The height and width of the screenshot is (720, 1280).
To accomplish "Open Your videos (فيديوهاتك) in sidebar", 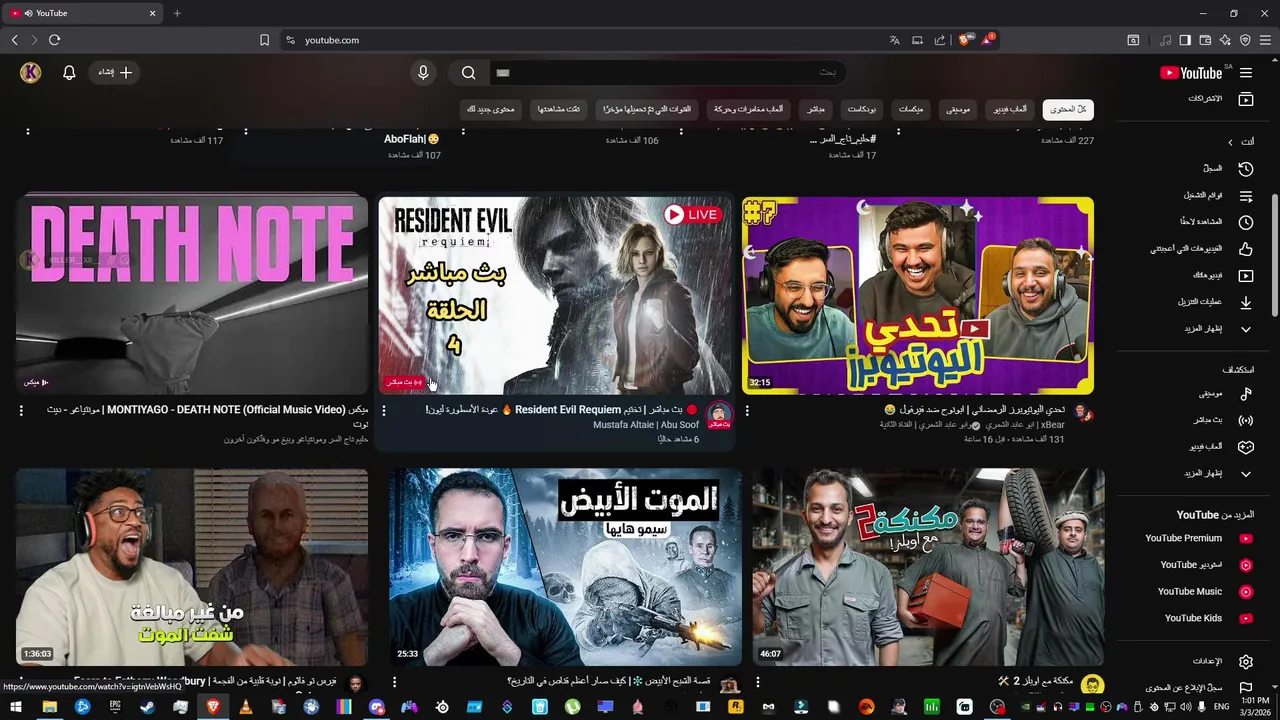I will pos(1222,275).
